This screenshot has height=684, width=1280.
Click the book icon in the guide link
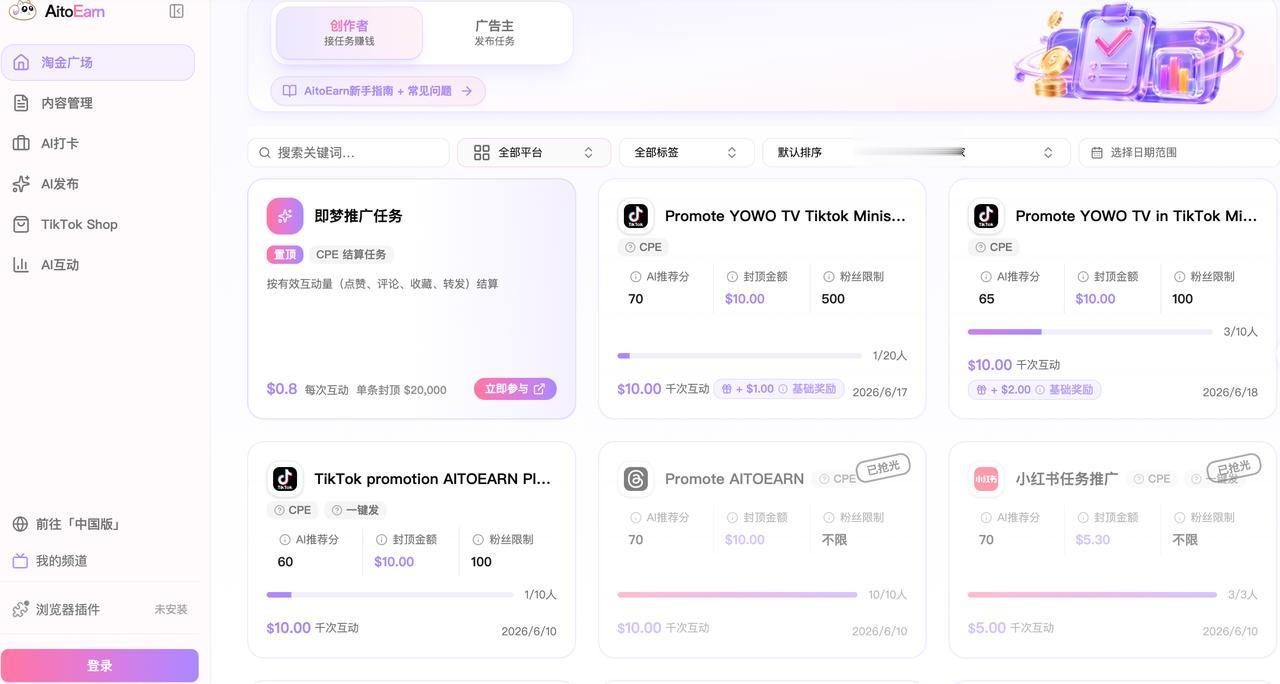click(x=289, y=91)
